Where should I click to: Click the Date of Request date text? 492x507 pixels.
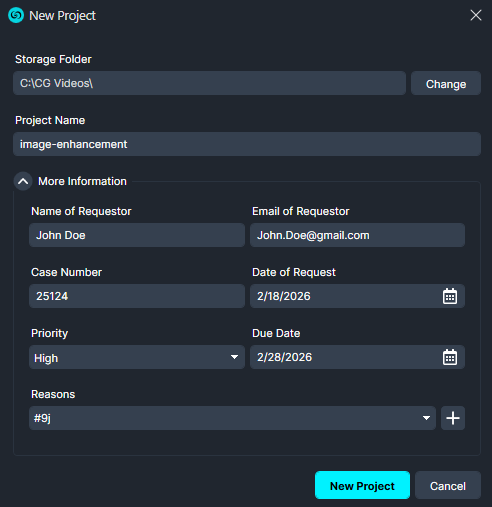tap(284, 296)
